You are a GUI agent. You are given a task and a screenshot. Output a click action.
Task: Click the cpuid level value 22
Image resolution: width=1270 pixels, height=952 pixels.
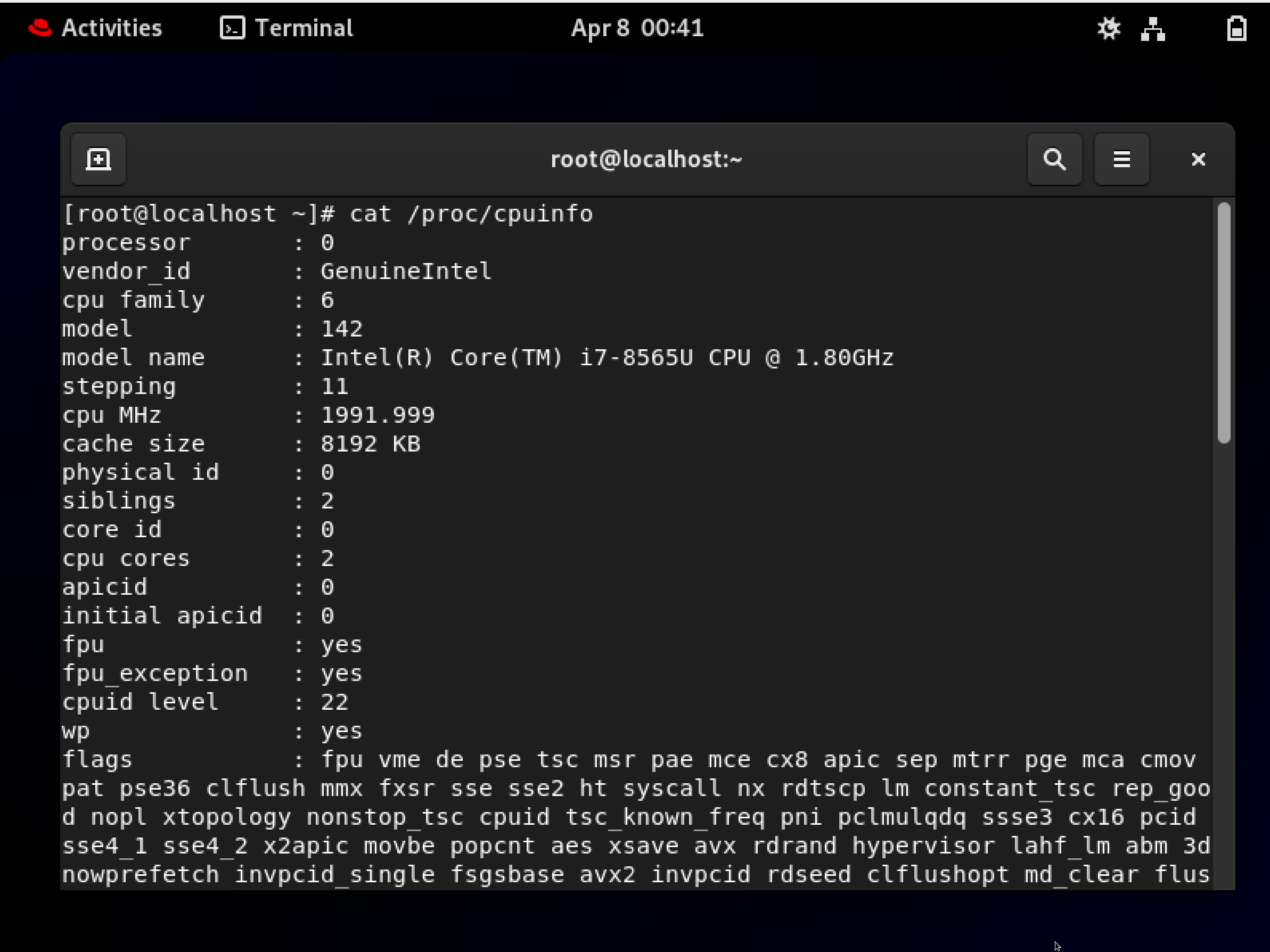(335, 702)
